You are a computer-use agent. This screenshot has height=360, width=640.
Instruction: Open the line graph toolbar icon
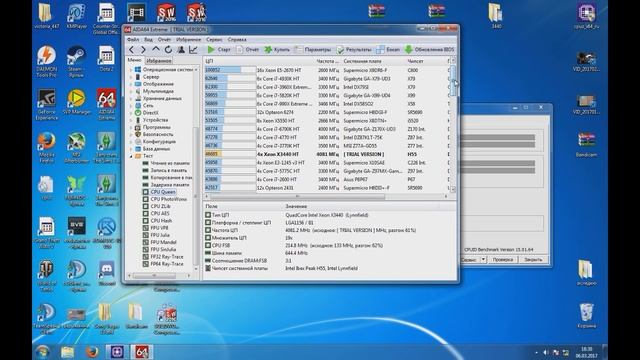[x=193, y=50]
